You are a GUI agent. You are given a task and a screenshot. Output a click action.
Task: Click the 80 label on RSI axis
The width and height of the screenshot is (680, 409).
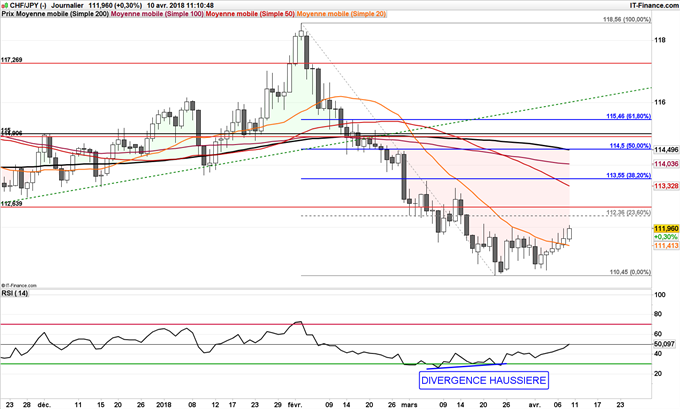tap(658, 314)
